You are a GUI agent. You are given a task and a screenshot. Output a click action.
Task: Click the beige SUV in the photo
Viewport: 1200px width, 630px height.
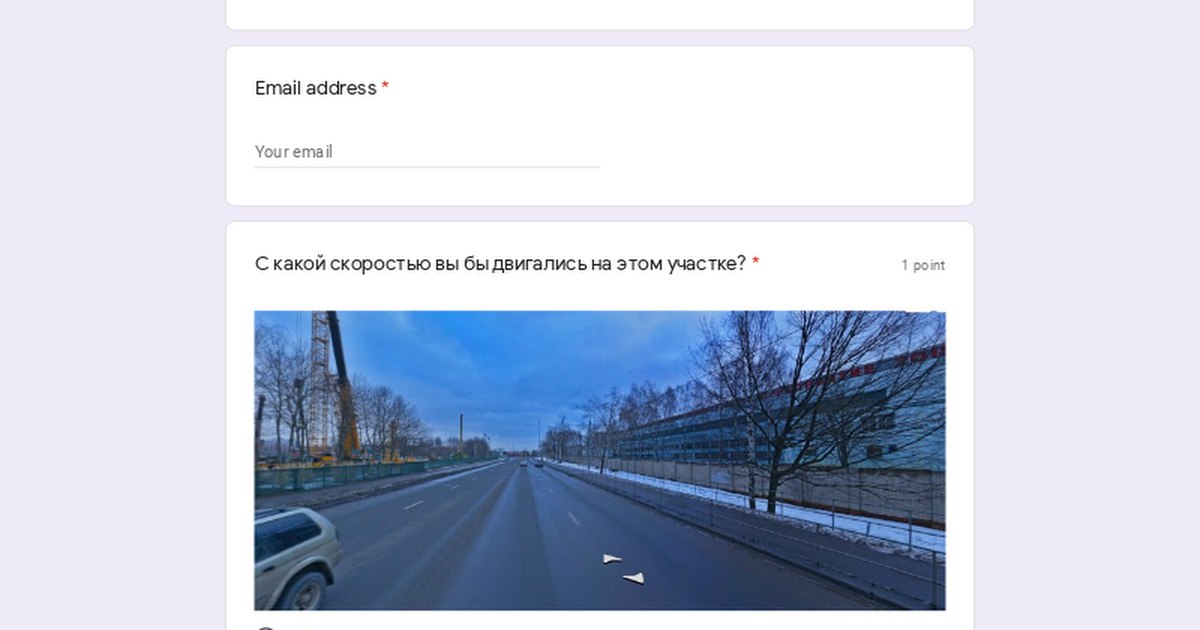[x=296, y=555]
